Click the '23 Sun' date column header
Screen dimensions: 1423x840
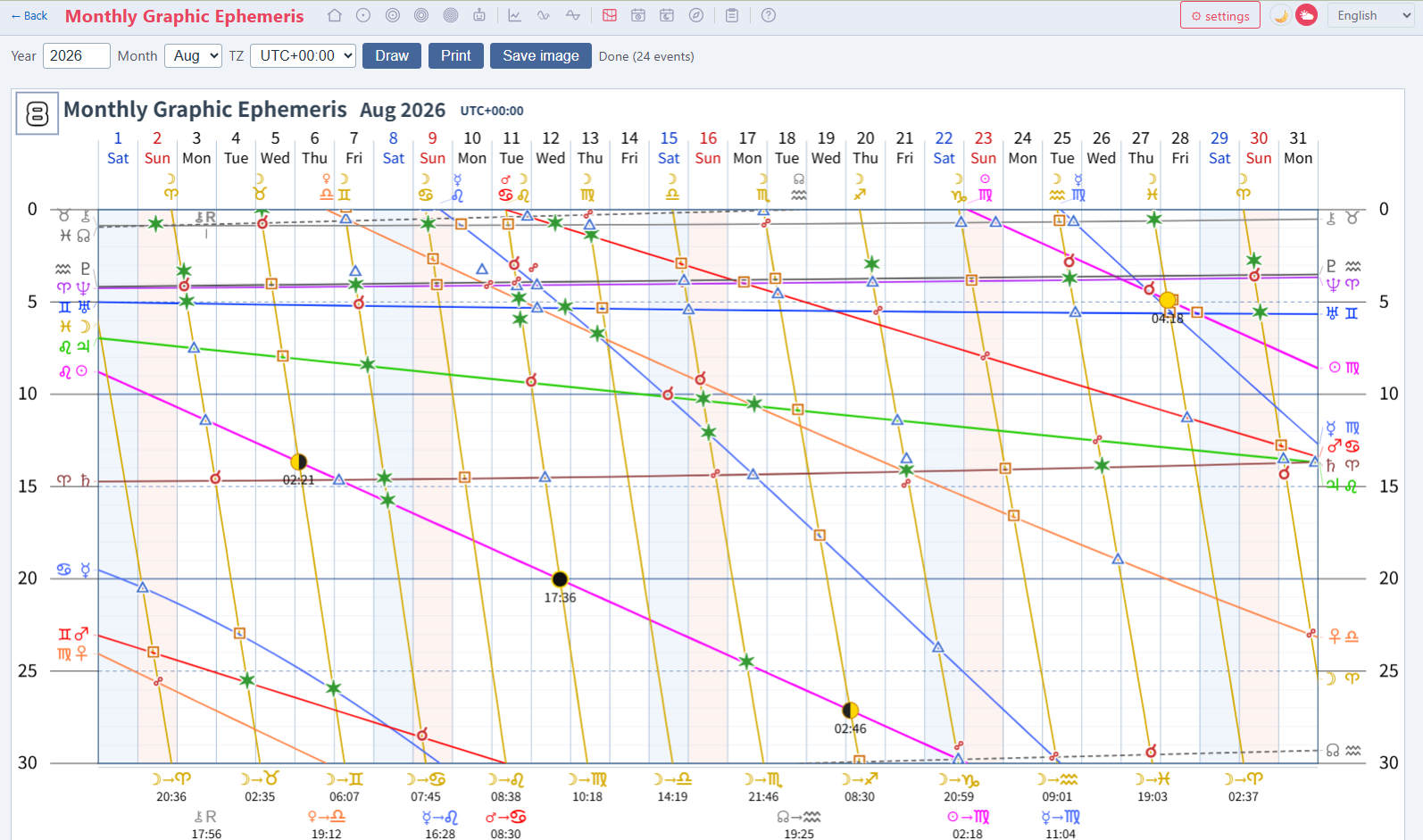click(983, 148)
